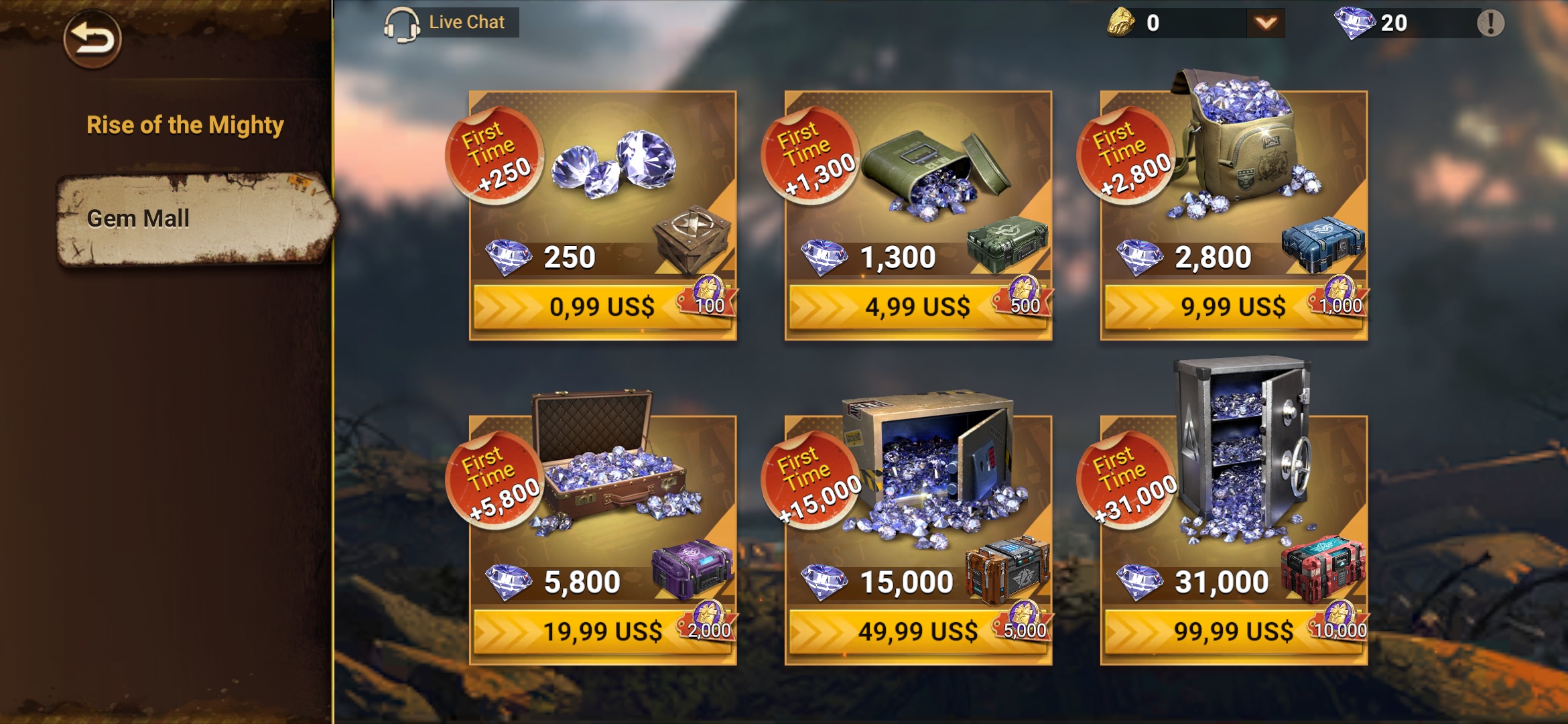This screenshot has height=724, width=1568.
Task: Open Live Chat headset icon
Action: (401, 24)
